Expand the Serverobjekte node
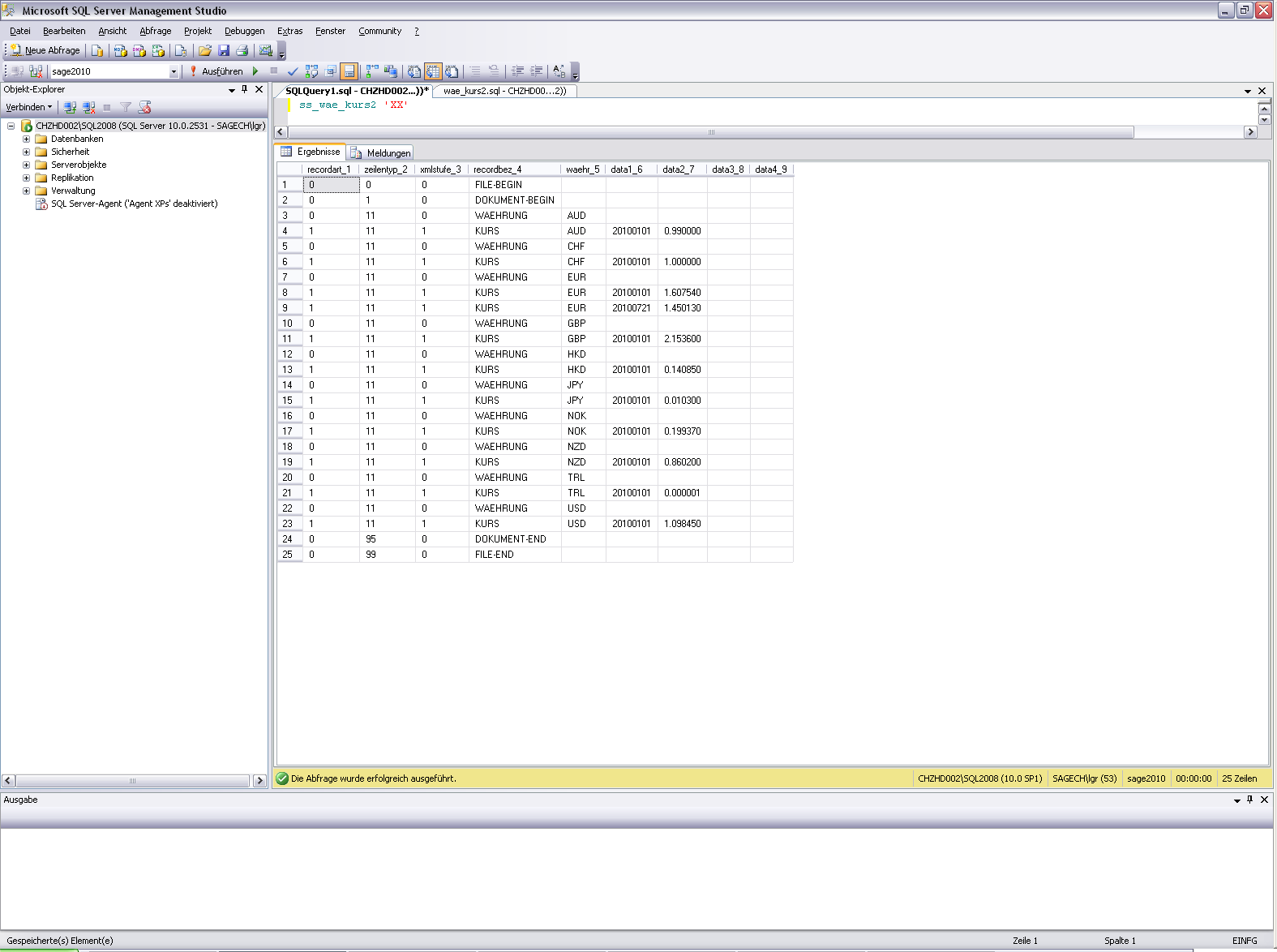Viewport: 1277px width, 952px height. pyautogui.click(x=26, y=165)
